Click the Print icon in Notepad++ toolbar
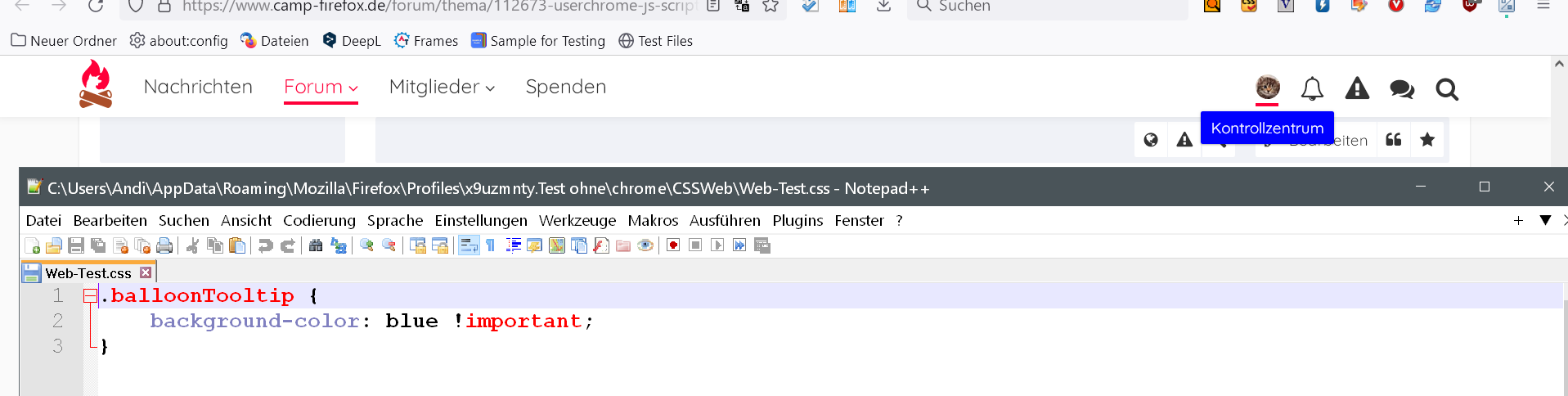Screen dimensions: 1568x396 [x=164, y=245]
